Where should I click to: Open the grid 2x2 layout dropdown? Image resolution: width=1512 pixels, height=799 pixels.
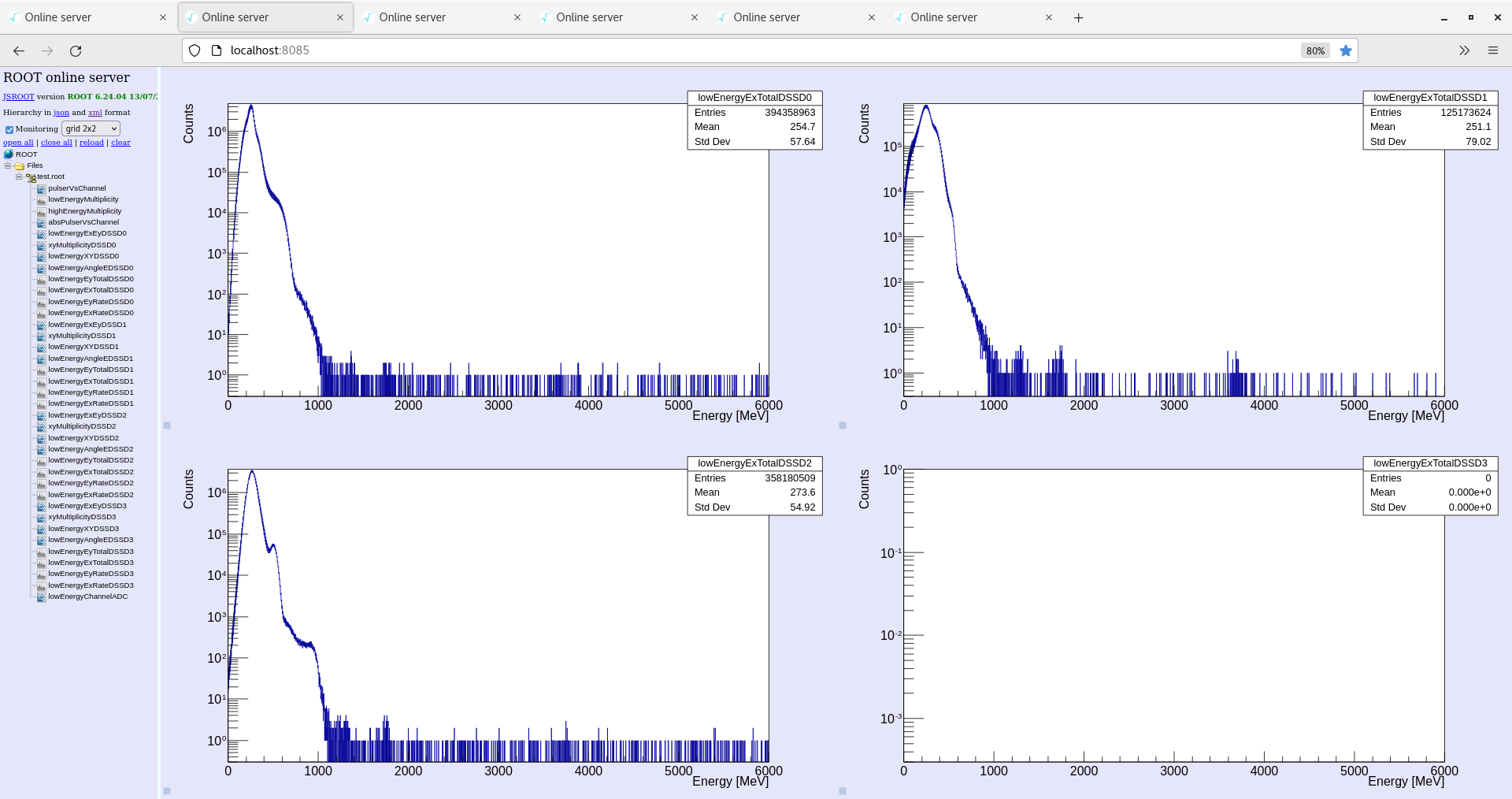[x=91, y=128]
